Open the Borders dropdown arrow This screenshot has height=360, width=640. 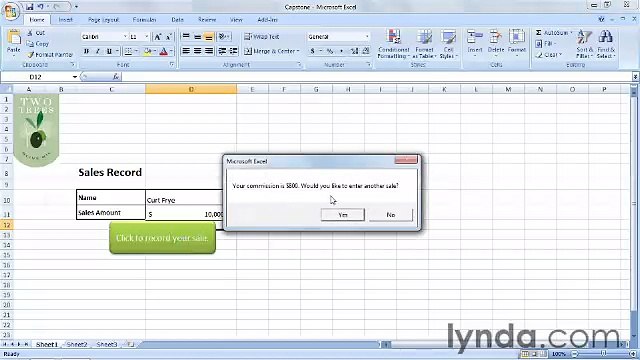(x=136, y=51)
